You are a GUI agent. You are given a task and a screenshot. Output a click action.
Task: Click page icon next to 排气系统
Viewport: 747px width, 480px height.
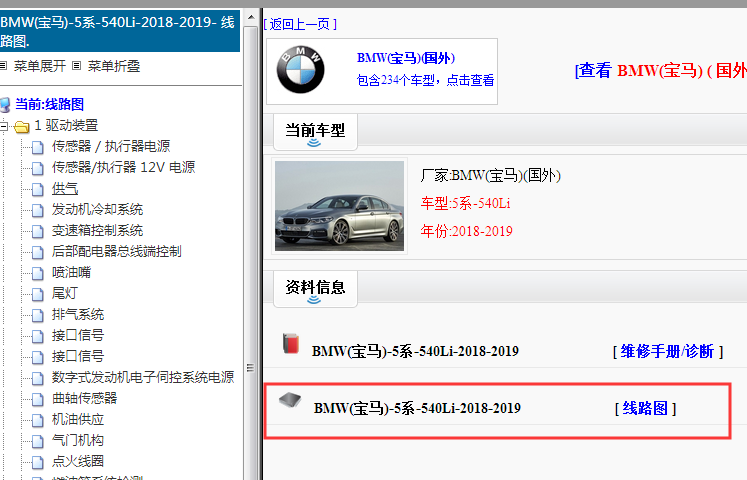tap(38, 315)
